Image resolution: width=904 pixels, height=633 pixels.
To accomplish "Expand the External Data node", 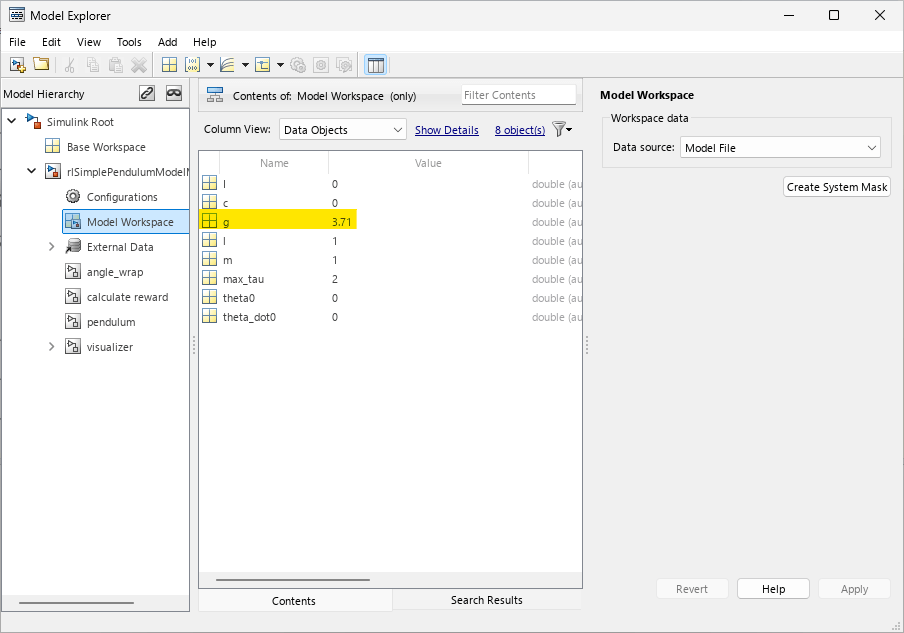I will pyautogui.click(x=52, y=247).
